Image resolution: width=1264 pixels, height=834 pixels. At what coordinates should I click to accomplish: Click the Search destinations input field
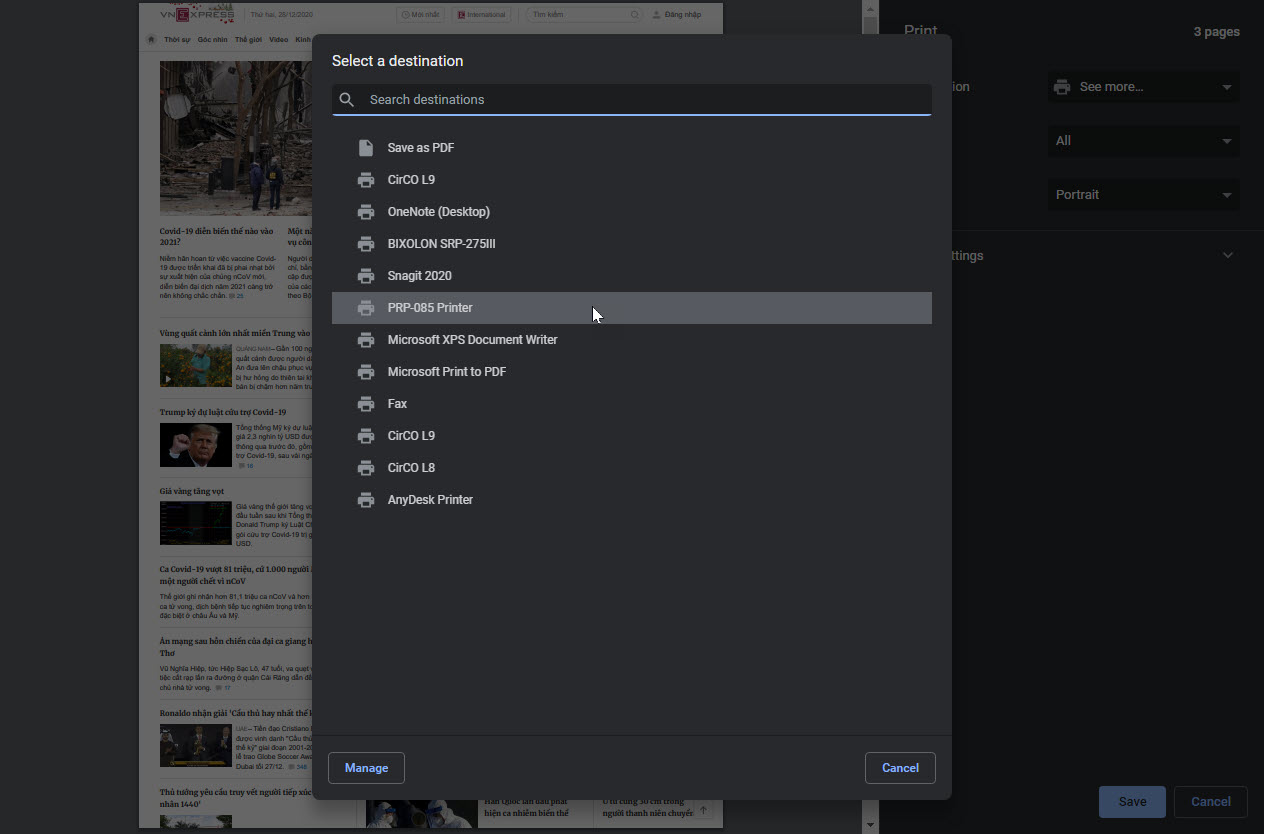[x=632, y=100]
